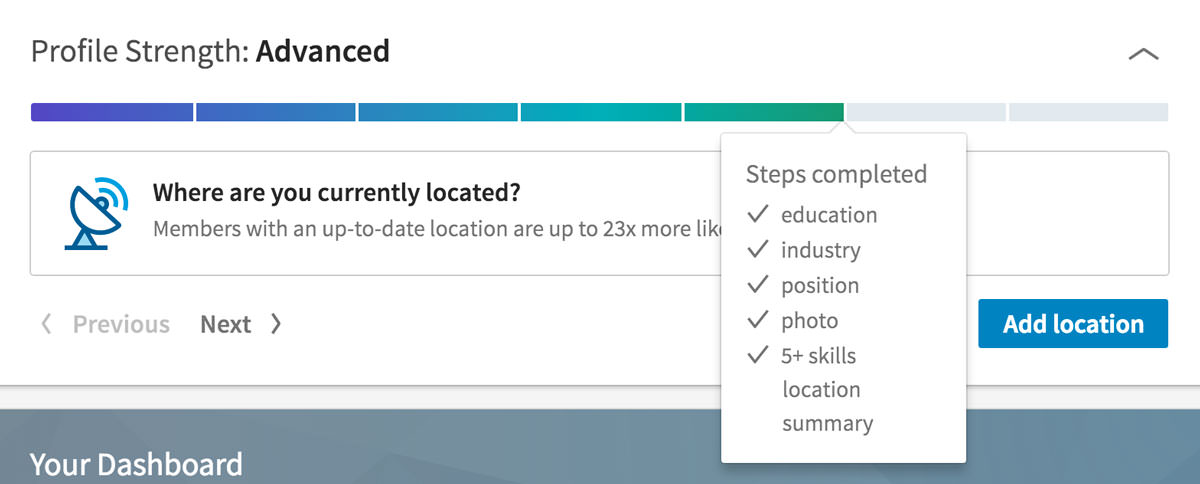This screenshot has height=484, width=1200.
Task: Click the checkmark beside industry
Action: (x=758, y=249)
